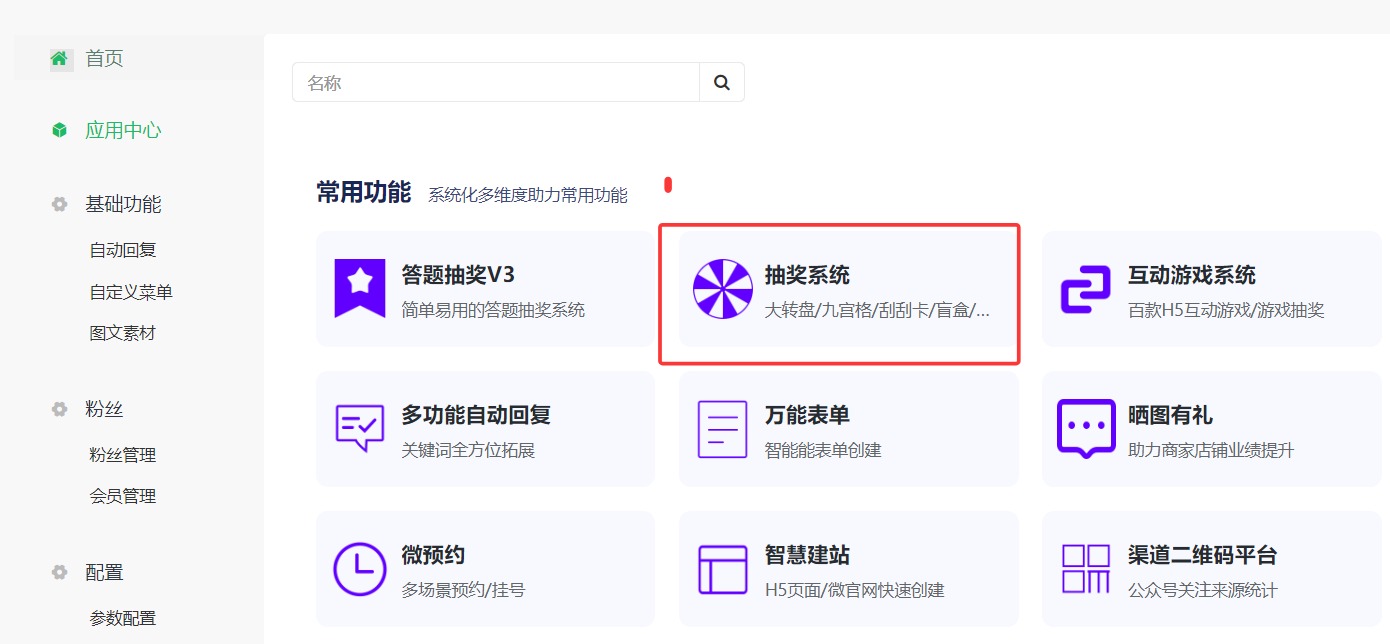
Task: Toggle the 配置 sidebar section
Action: [x=104, y=573]
